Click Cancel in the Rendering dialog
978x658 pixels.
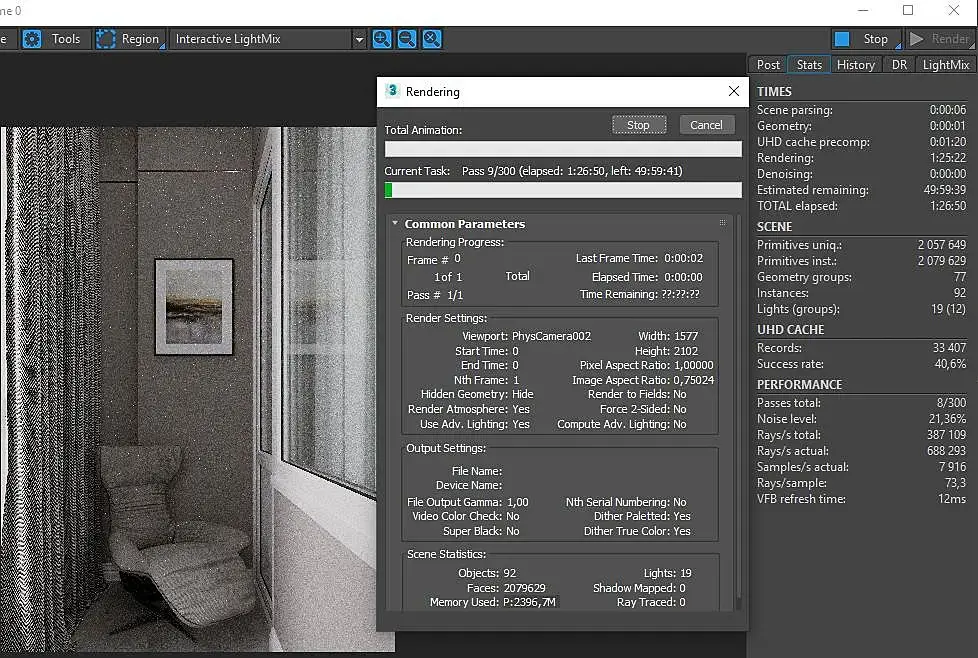tap(706, 125)
